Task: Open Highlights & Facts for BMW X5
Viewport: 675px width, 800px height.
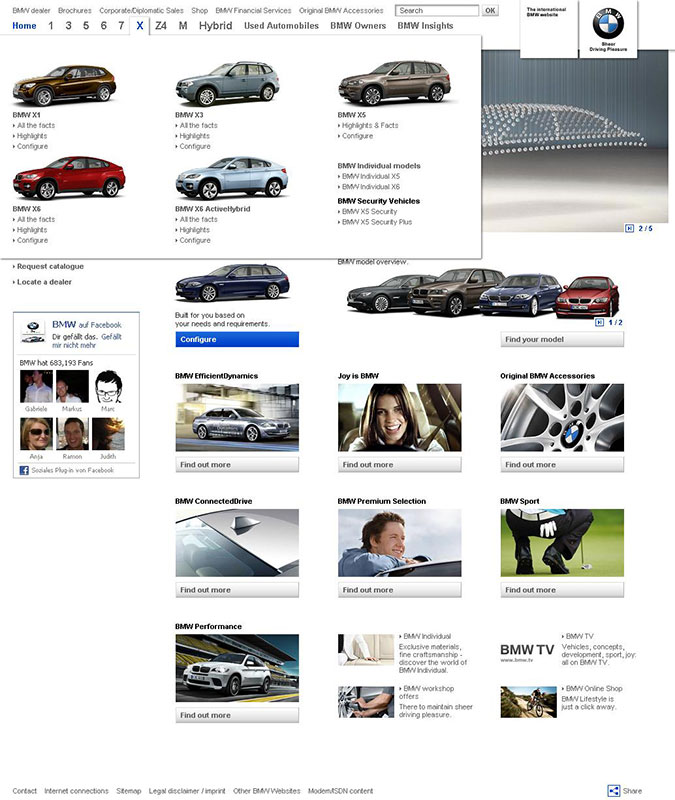Action: point(370,125)
